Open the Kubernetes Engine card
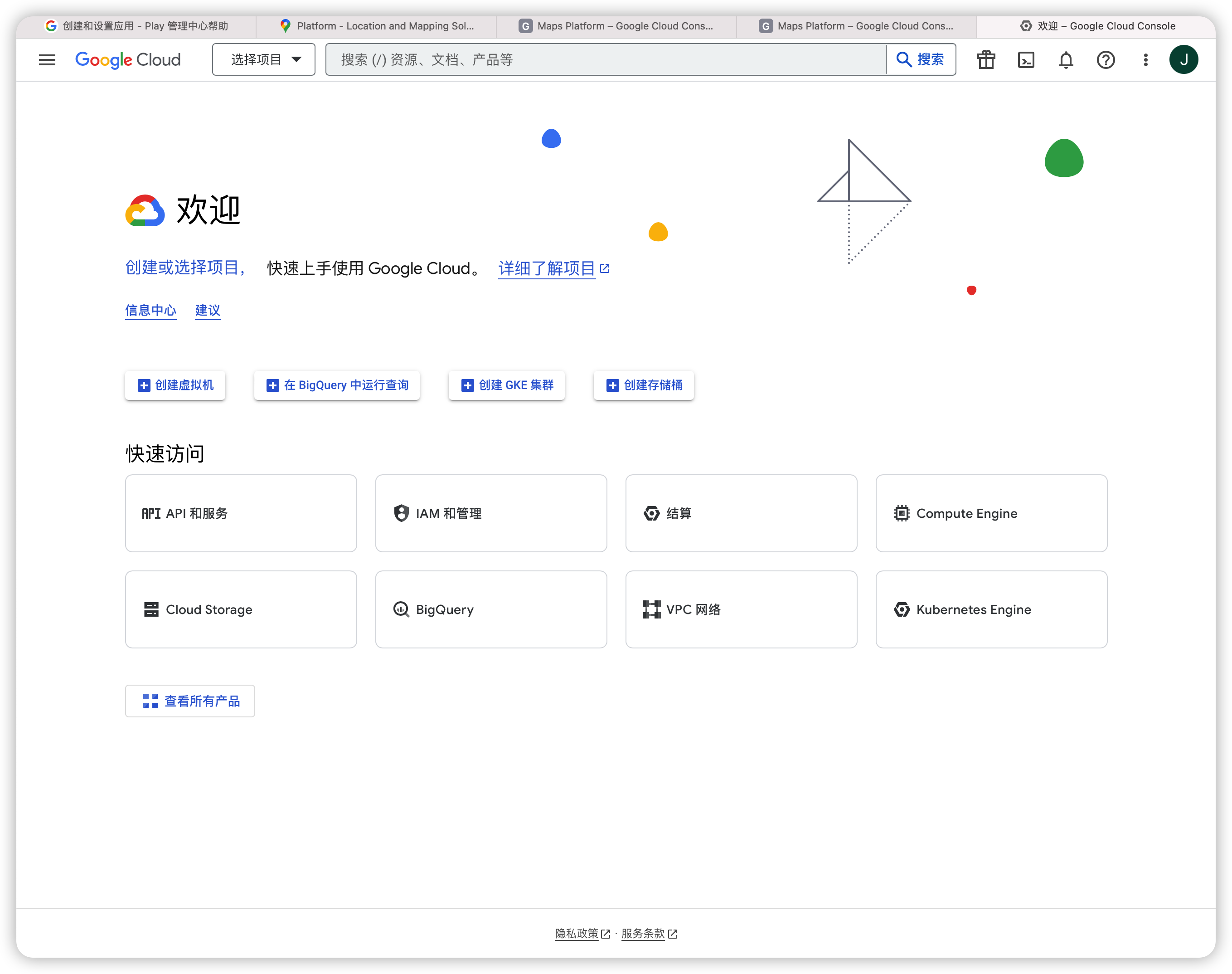1232x974 pixels. point(991,609)
